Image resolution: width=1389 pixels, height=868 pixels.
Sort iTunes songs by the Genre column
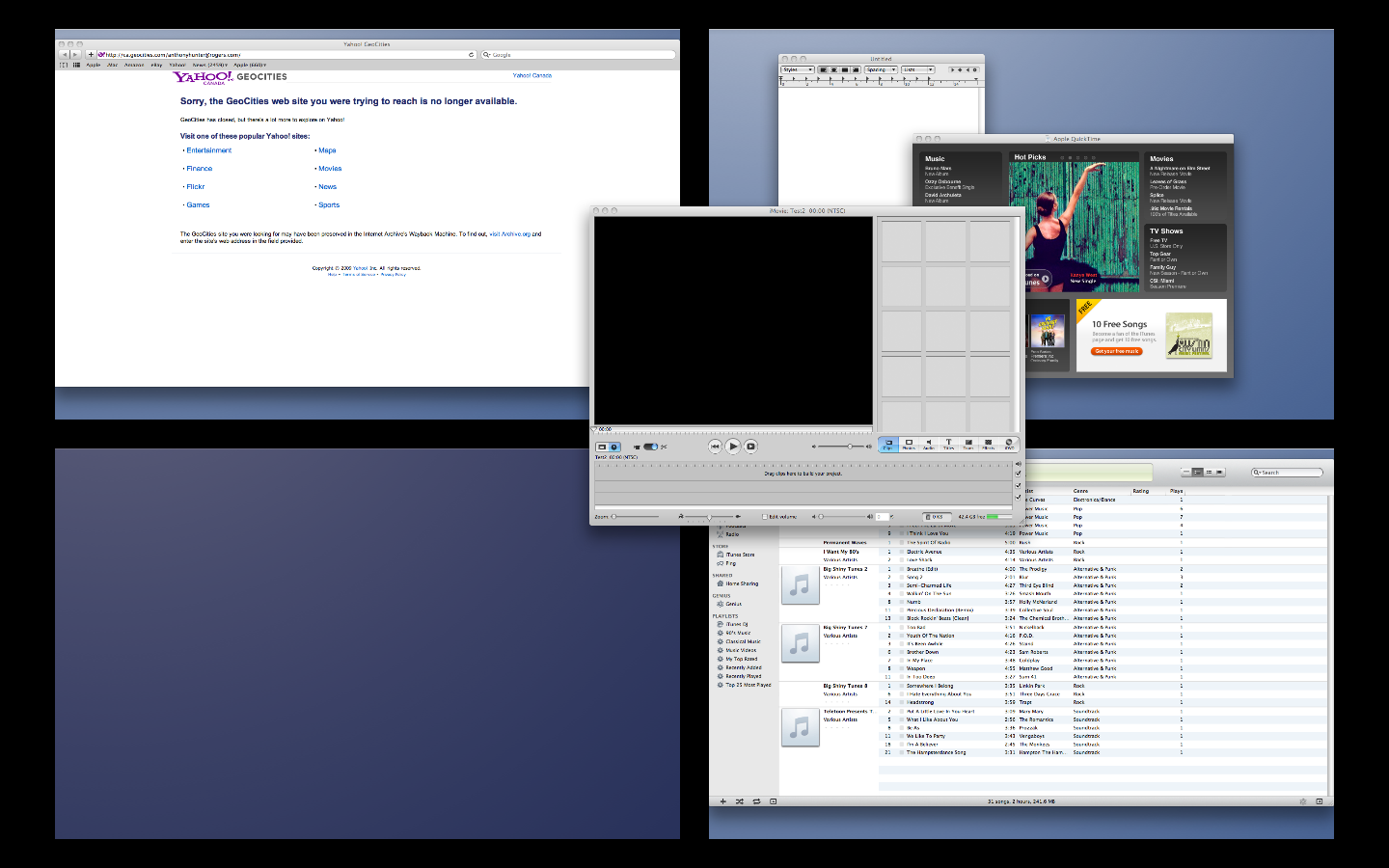coord(1100,491)
